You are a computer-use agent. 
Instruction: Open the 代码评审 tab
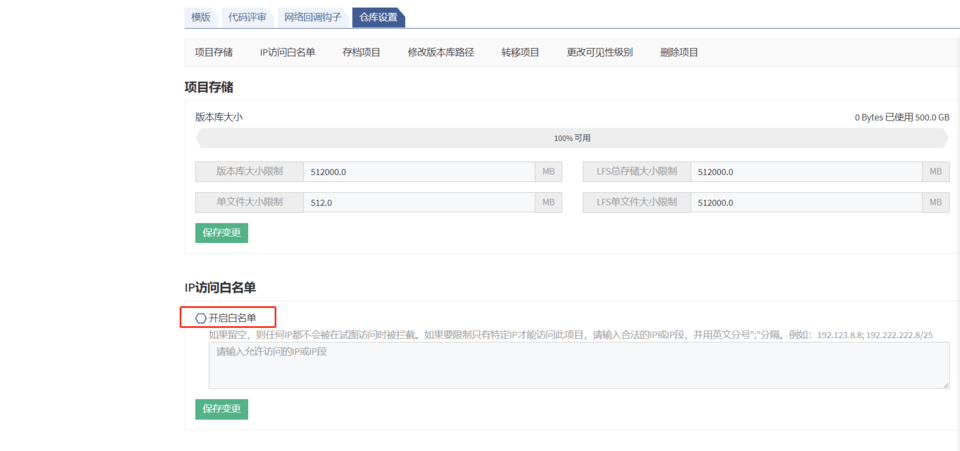click(247, 17)
